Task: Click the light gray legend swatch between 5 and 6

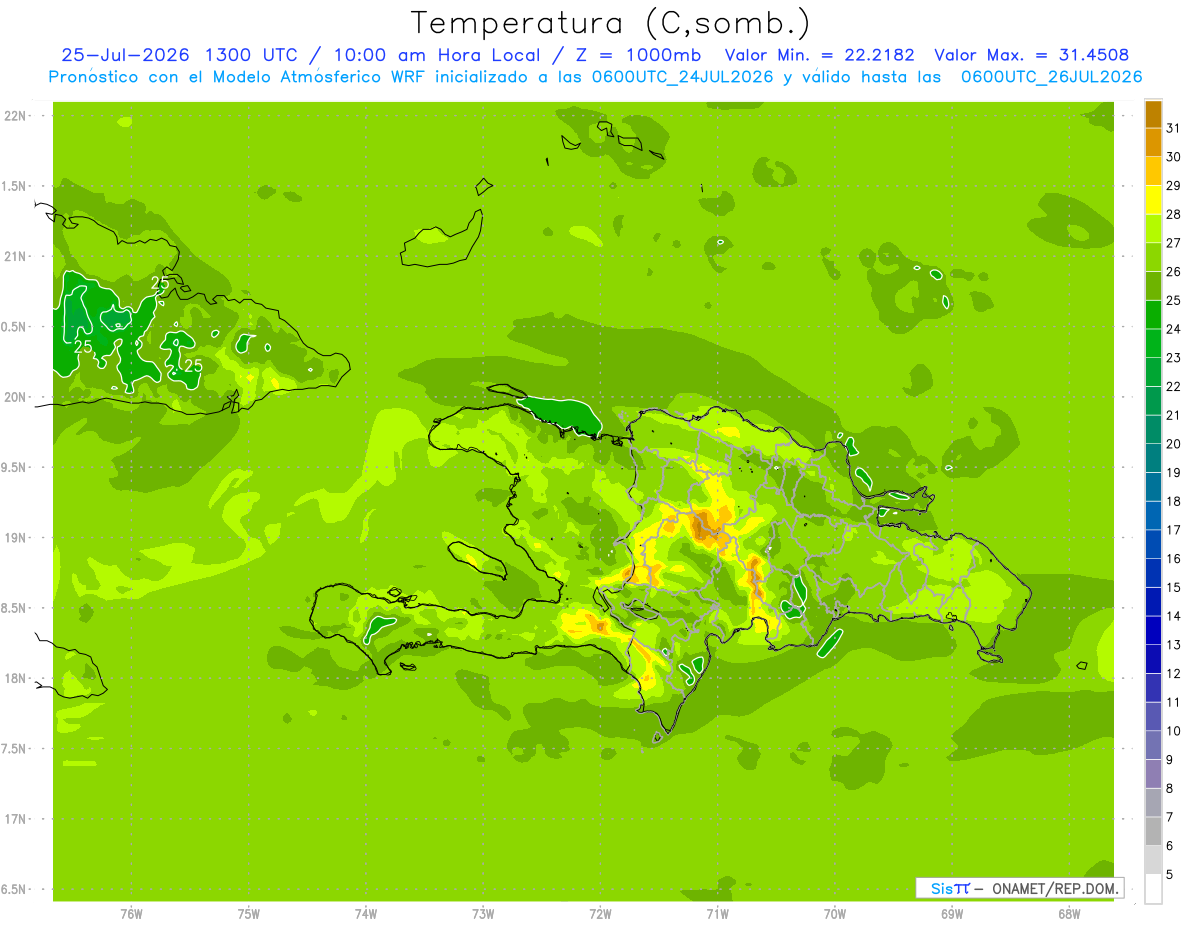Action: click(x=1153, y=860)
